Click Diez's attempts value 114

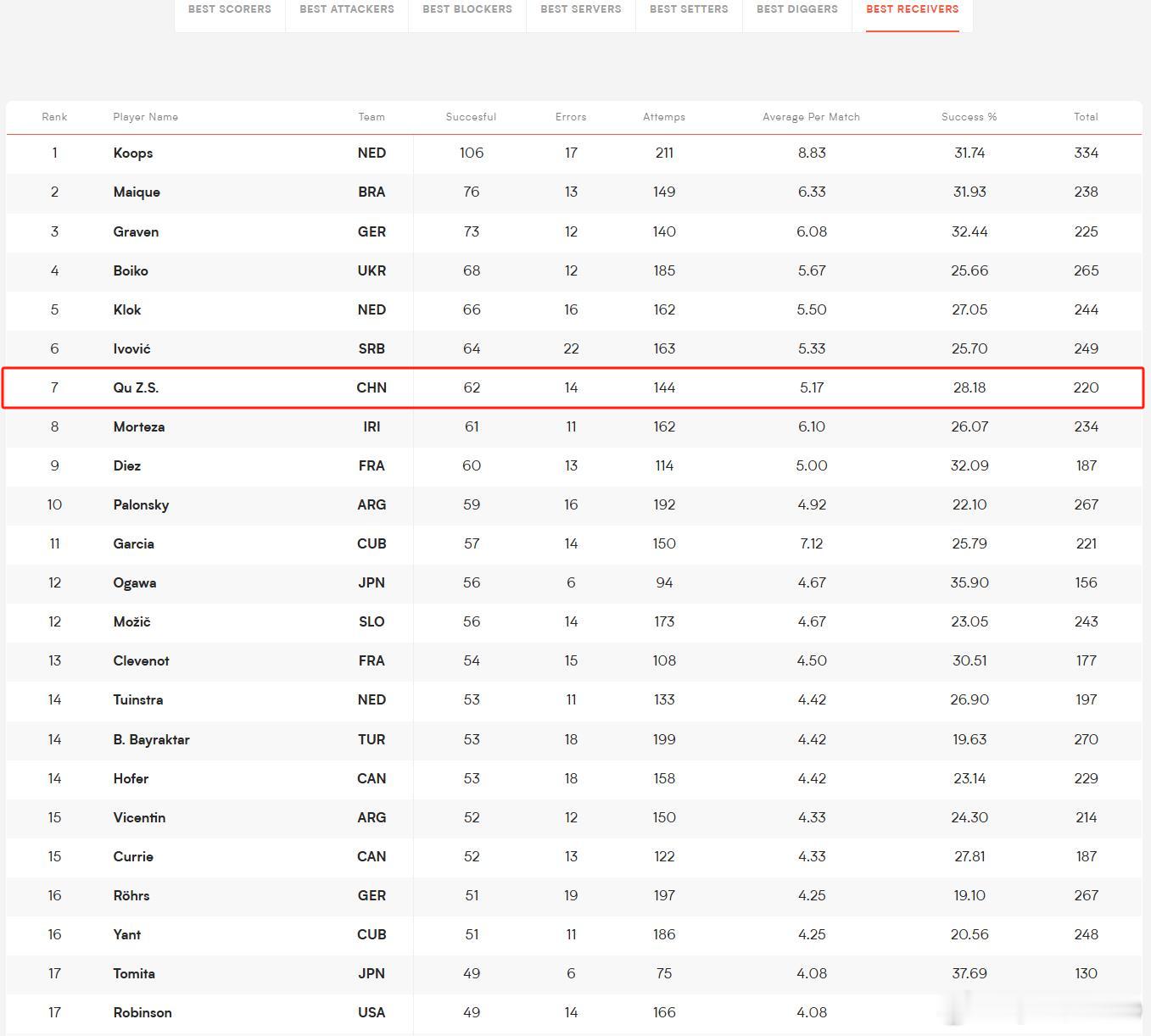click(x=664, y=465)
